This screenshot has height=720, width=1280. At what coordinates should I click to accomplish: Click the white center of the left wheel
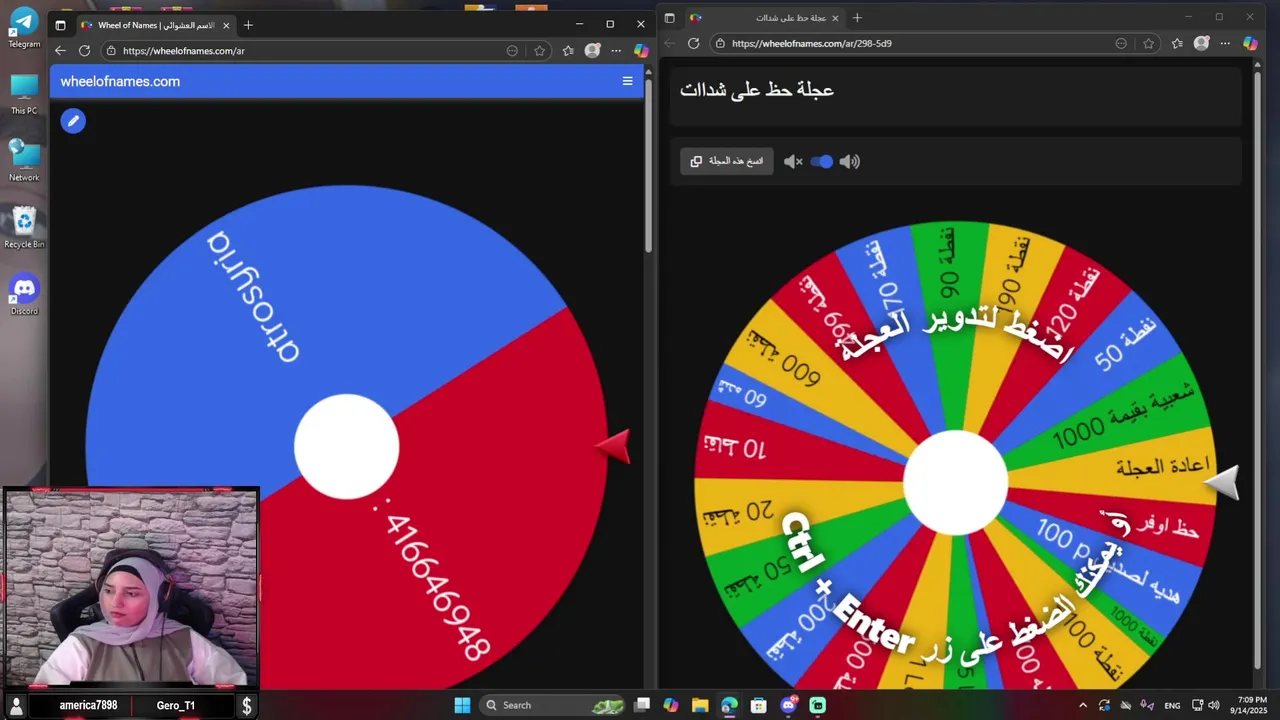point(347,446)
